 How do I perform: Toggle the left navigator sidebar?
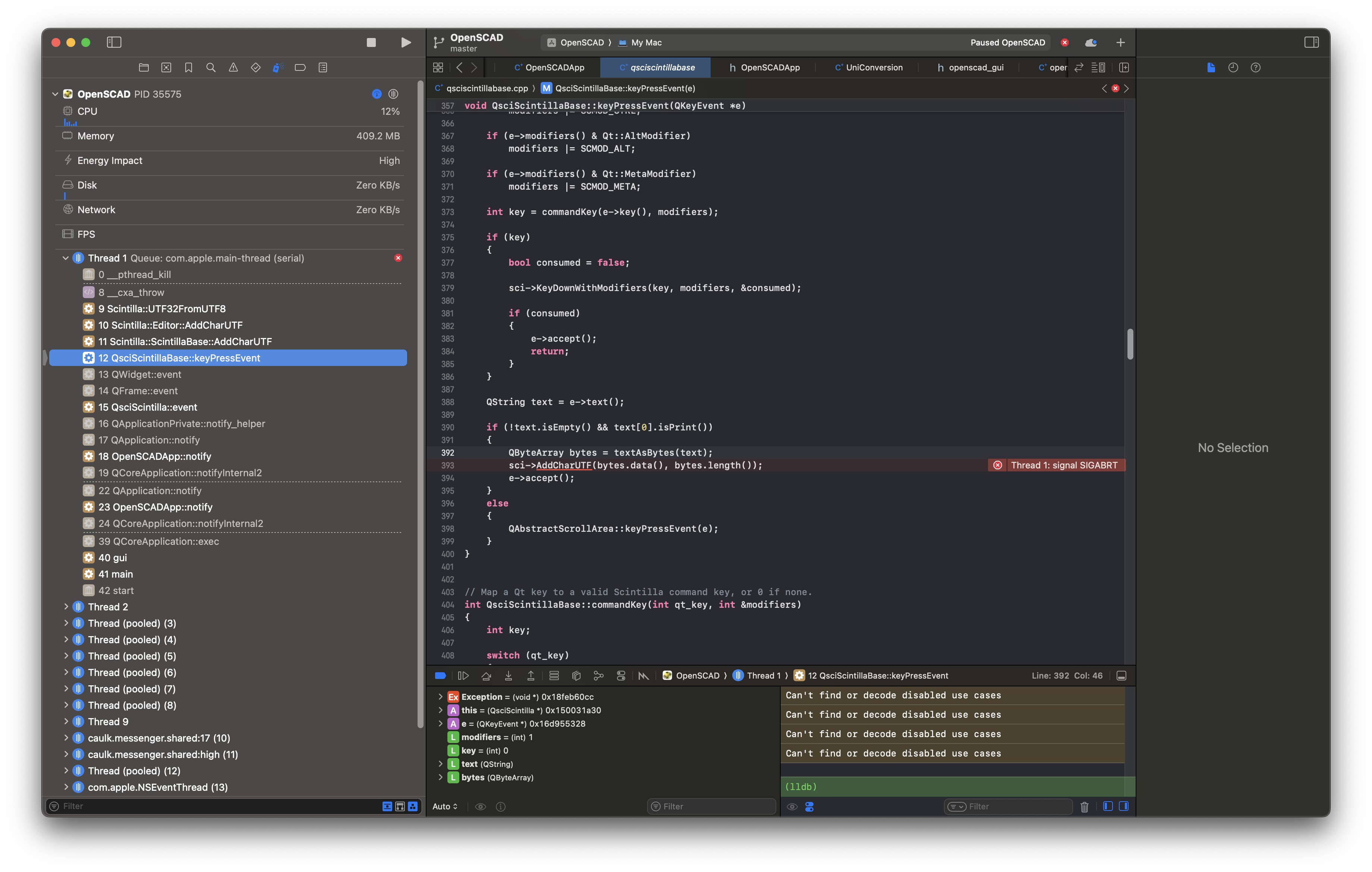(x=114, y=42)
